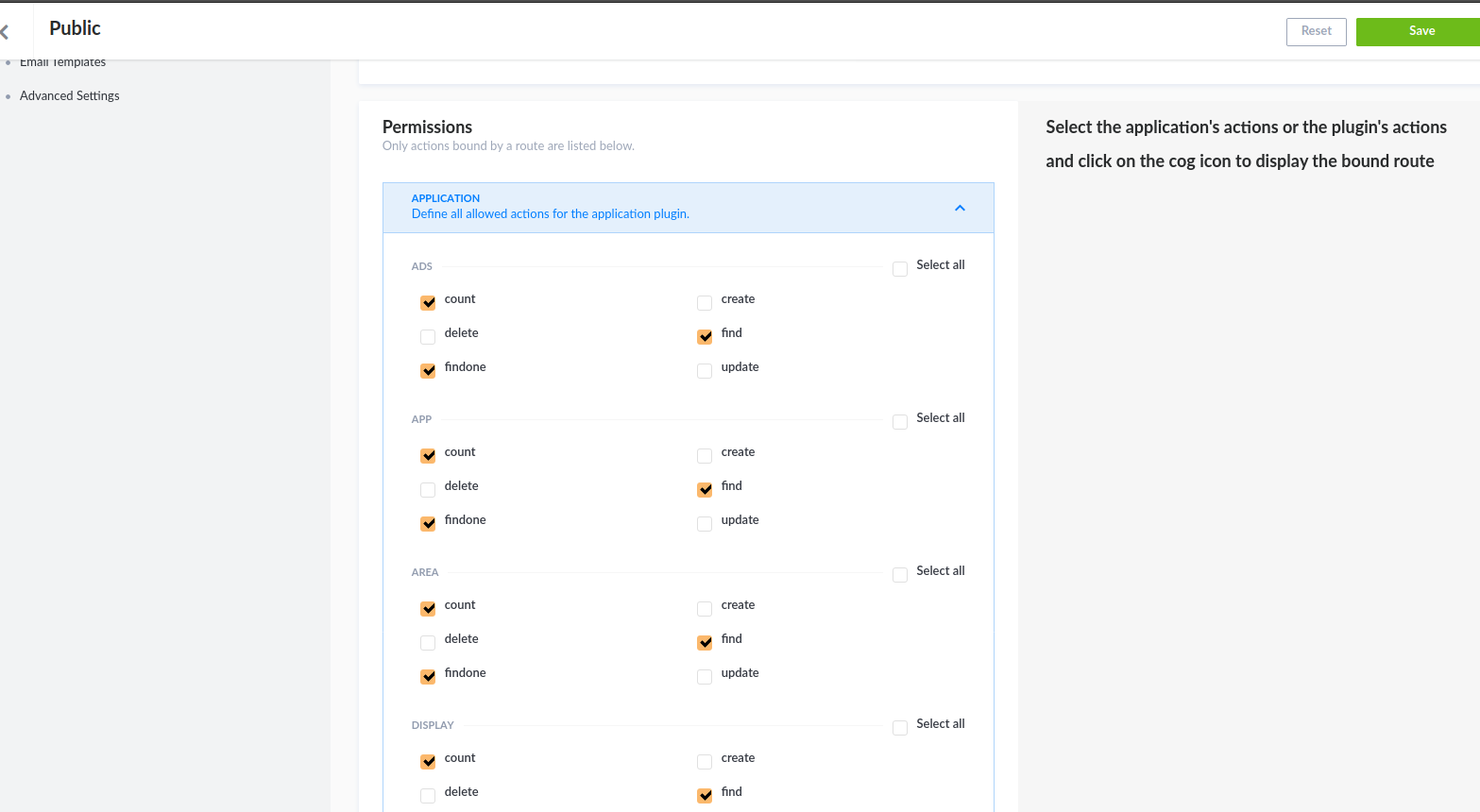1480x812 pixels.
Task: Open Email Templates in sidebar
Action: pyautogui.click(x=62, y=62)
